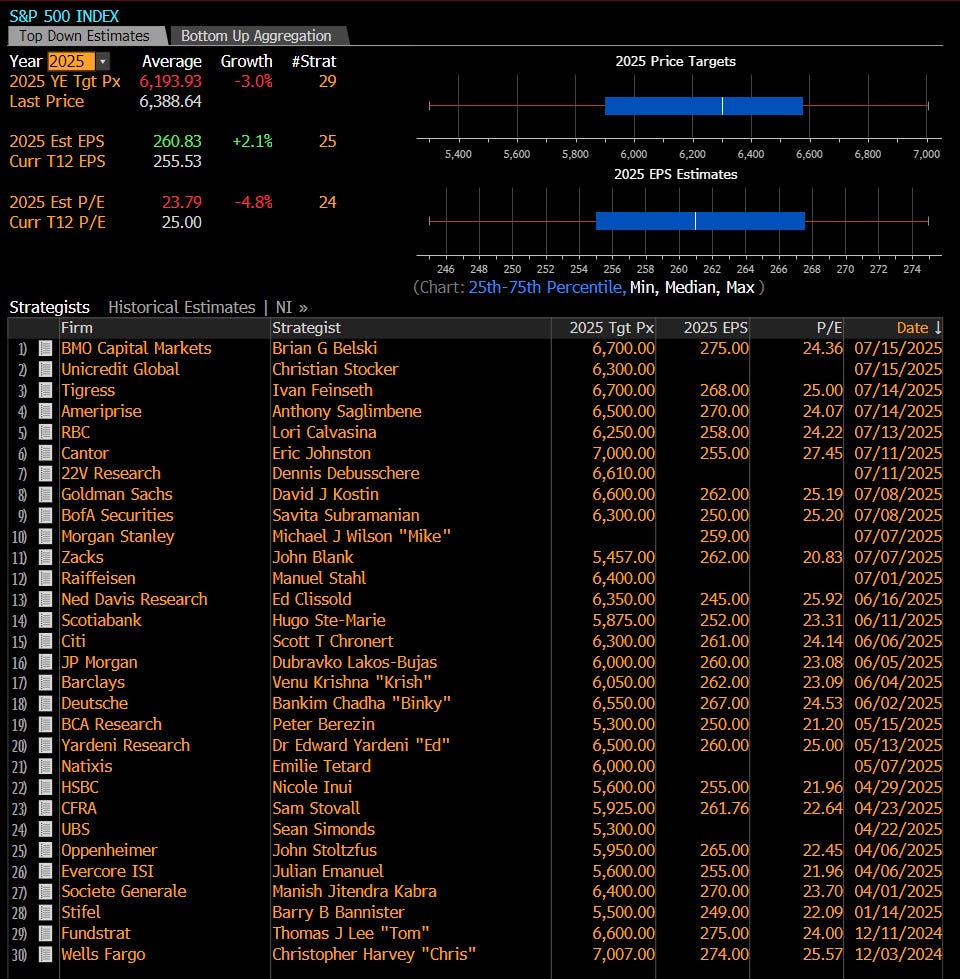The image size is (960, 979).
Task: Open the S&P 500 INDEX title link
Action: pyautogui.click(x=64, y=16)
